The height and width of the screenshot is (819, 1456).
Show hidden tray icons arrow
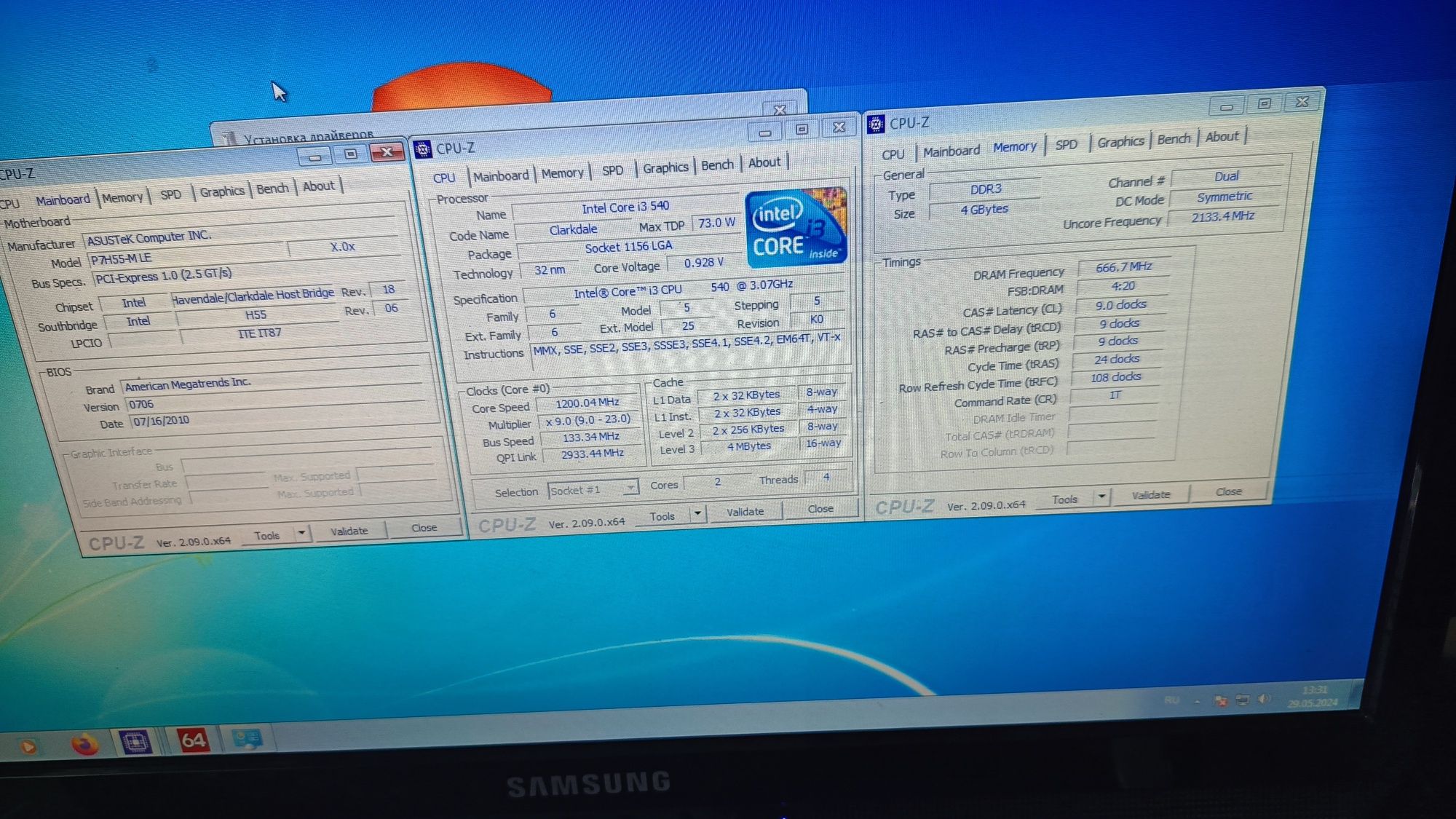pyautogui.click(x=1198, y=701)
